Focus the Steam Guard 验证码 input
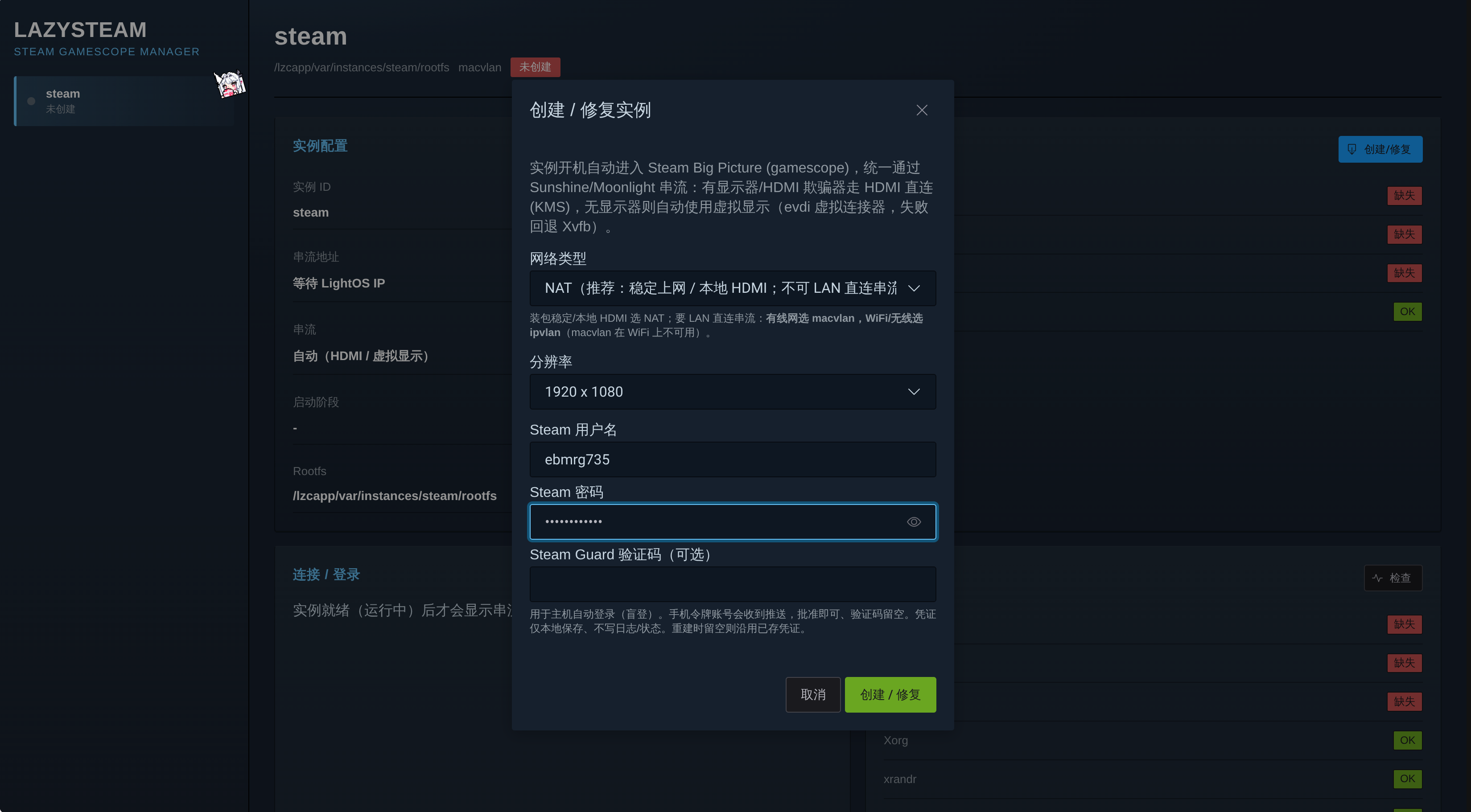Viewport: 1471px width, 812px height. click(x=733, y=584)
